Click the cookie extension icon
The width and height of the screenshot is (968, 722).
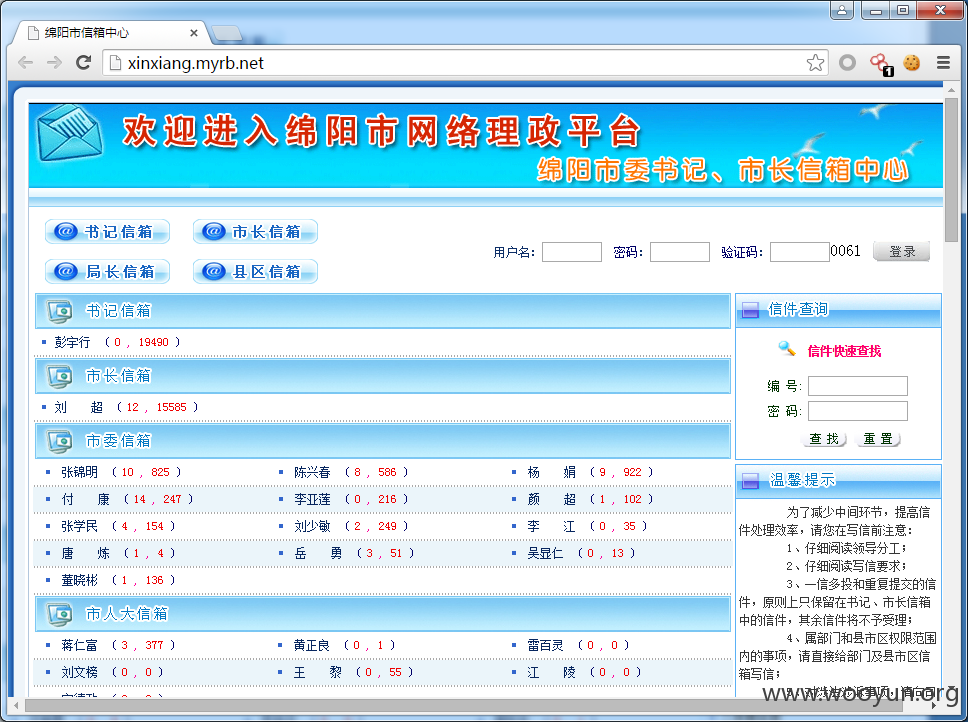coord(912,62)
